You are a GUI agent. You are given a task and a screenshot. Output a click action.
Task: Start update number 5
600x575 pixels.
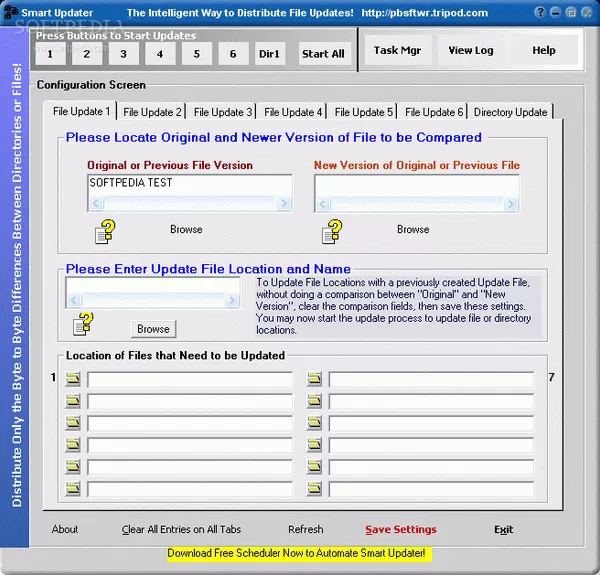197,54
